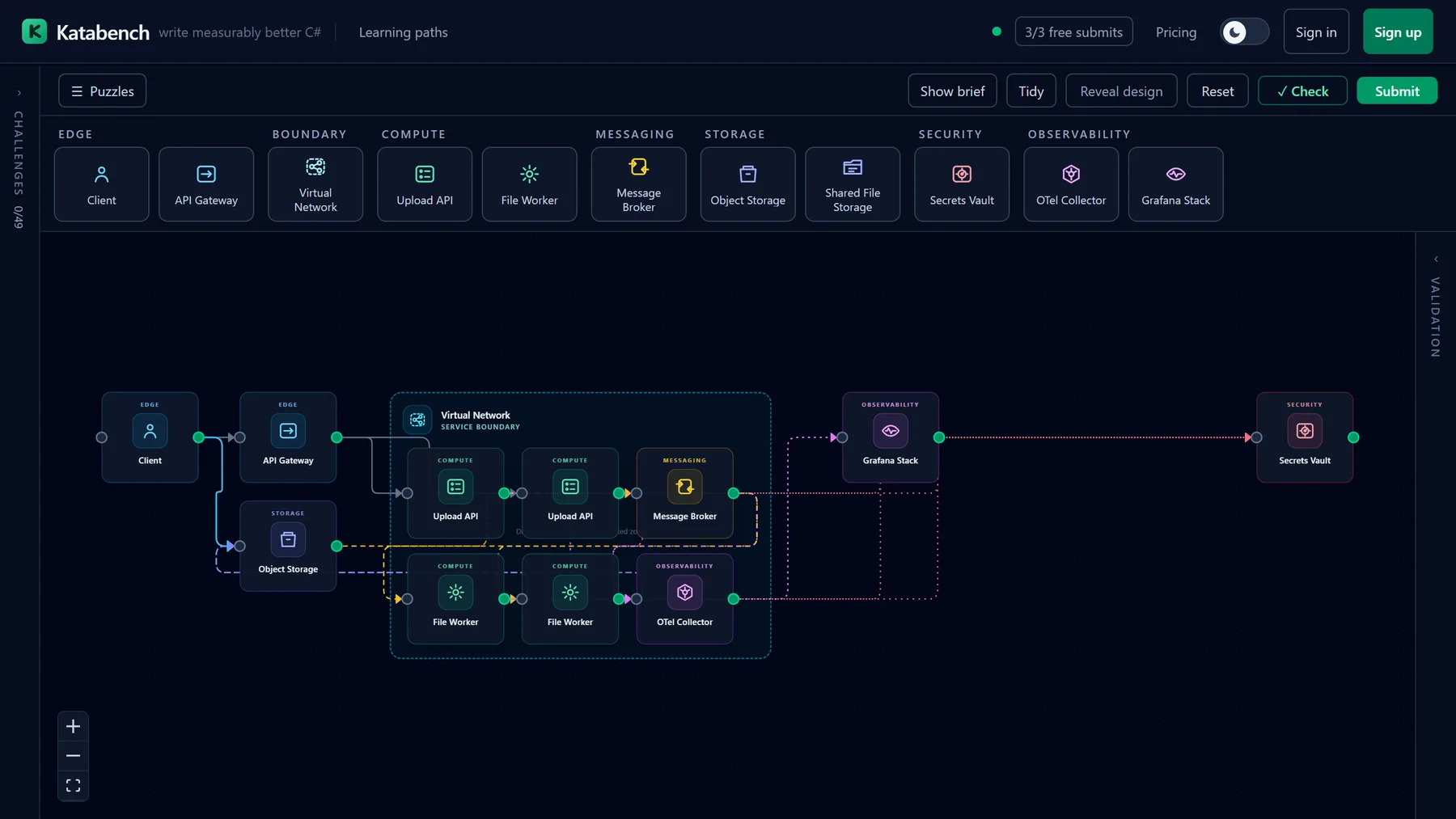Viewport: 1456px width, 819px height.
Task: Expand the Challenges side panel
Action: [19, 93]
